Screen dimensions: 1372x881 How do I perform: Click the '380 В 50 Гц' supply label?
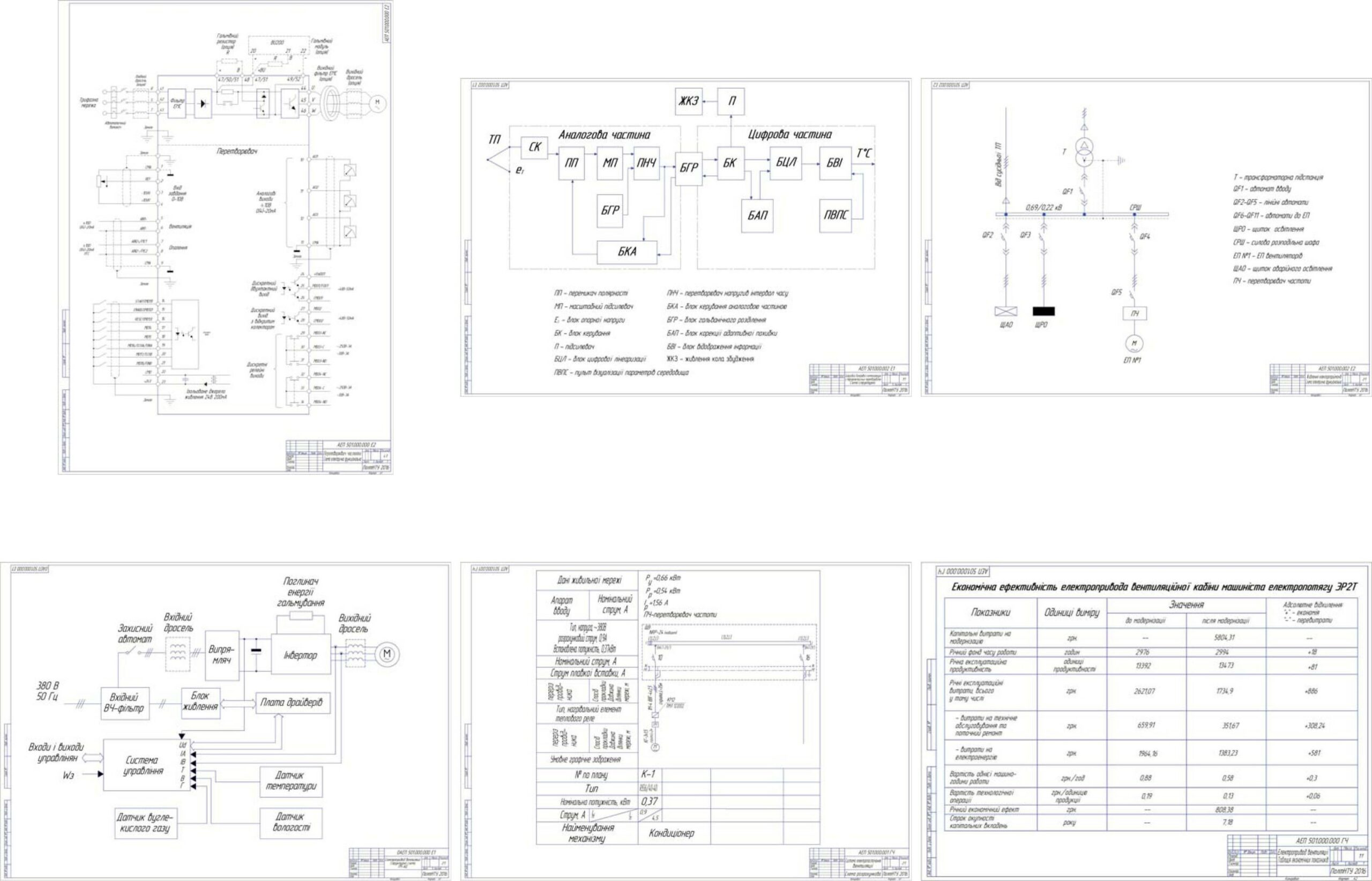click(48, 692)
